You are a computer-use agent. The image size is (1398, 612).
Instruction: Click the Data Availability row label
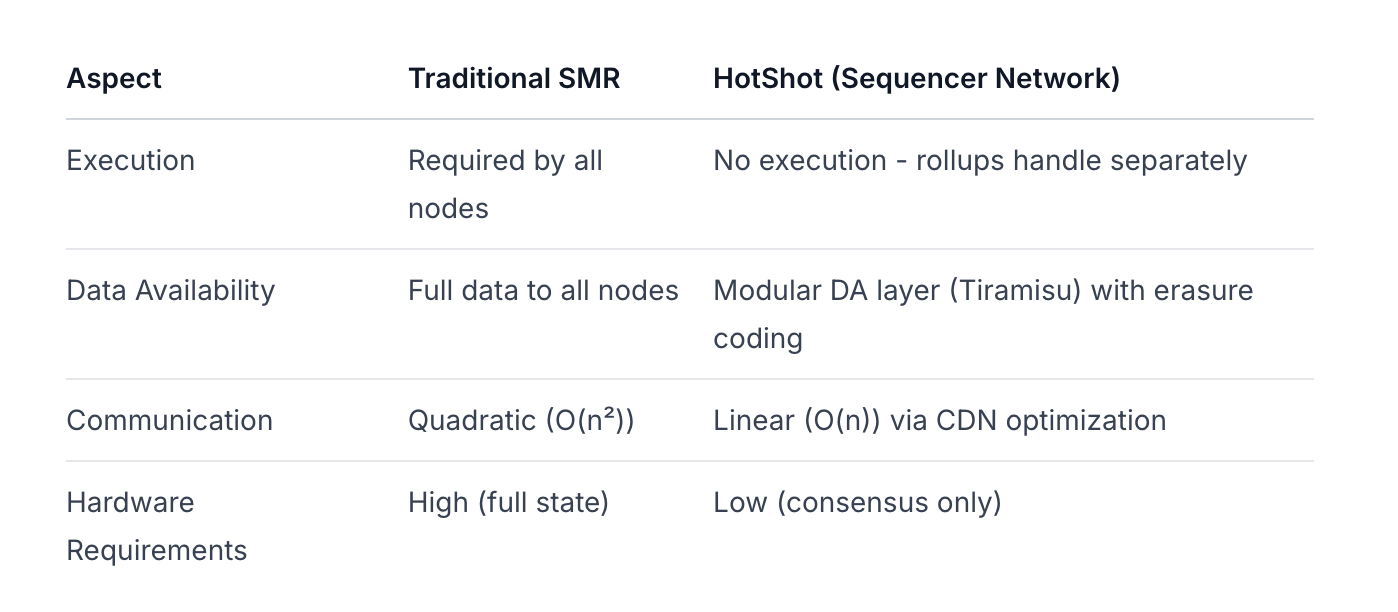pos(170,291)
